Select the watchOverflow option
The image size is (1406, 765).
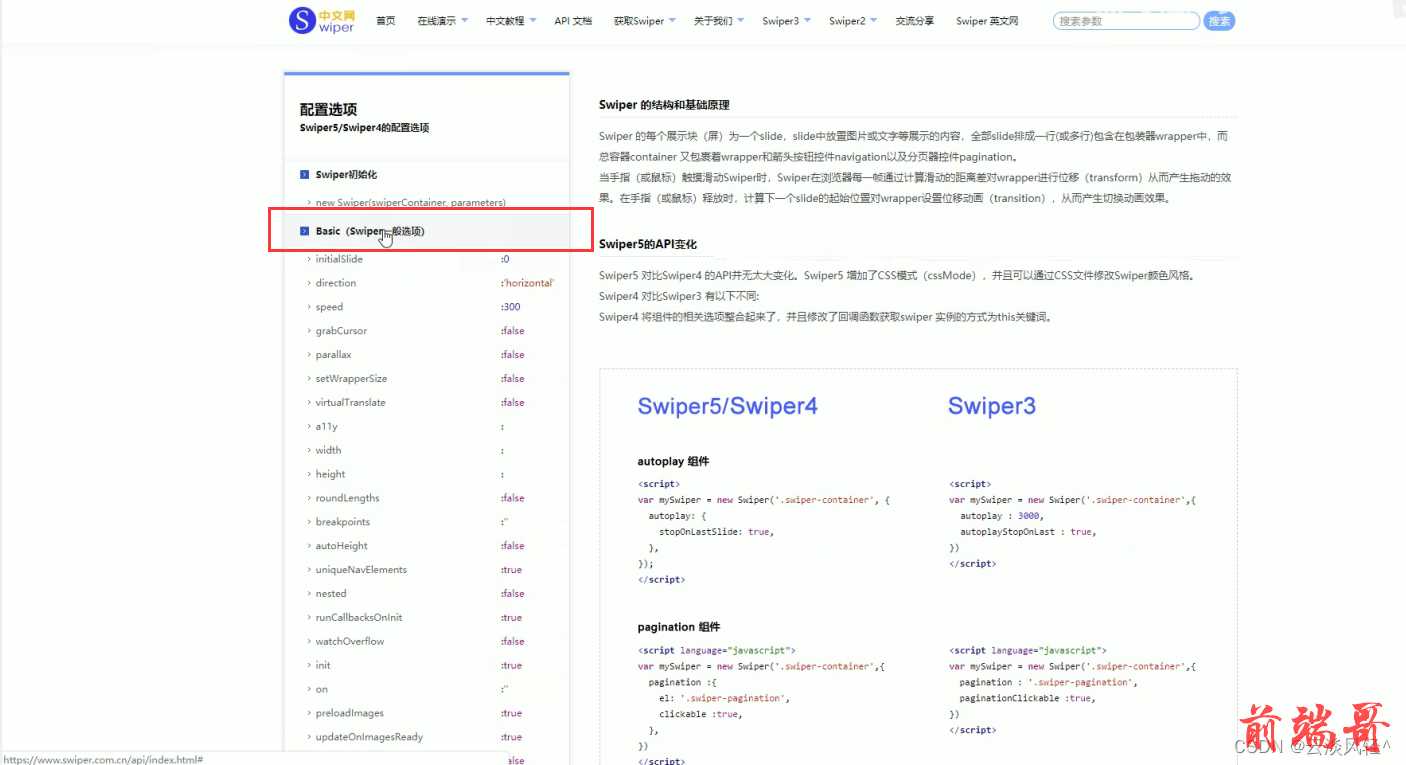coord(350,642)
